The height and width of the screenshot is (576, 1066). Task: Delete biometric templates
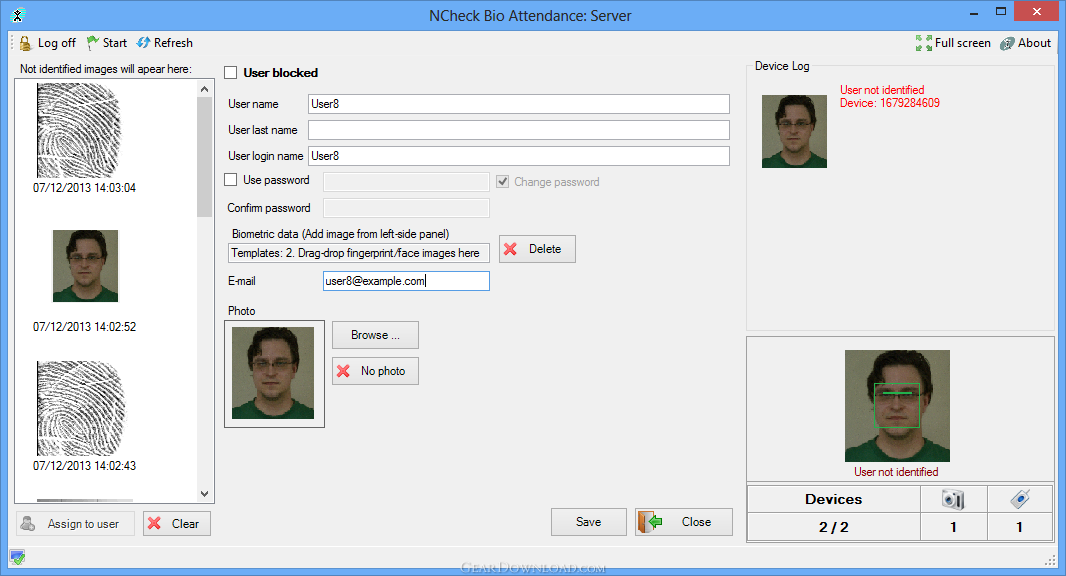tap(537, 249)
